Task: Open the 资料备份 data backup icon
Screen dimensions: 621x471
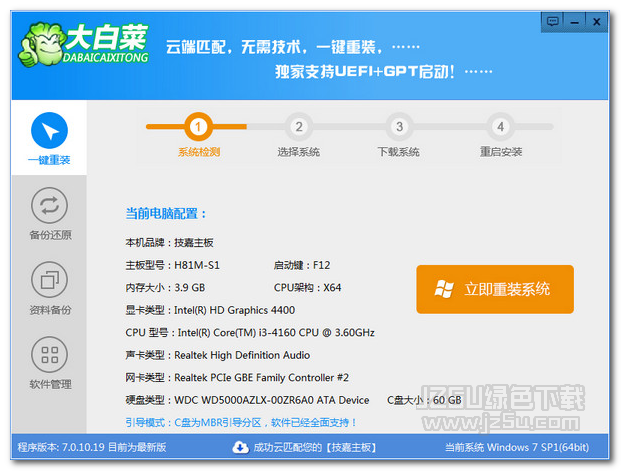Action: pyautogui.click(x=50, y=280)
